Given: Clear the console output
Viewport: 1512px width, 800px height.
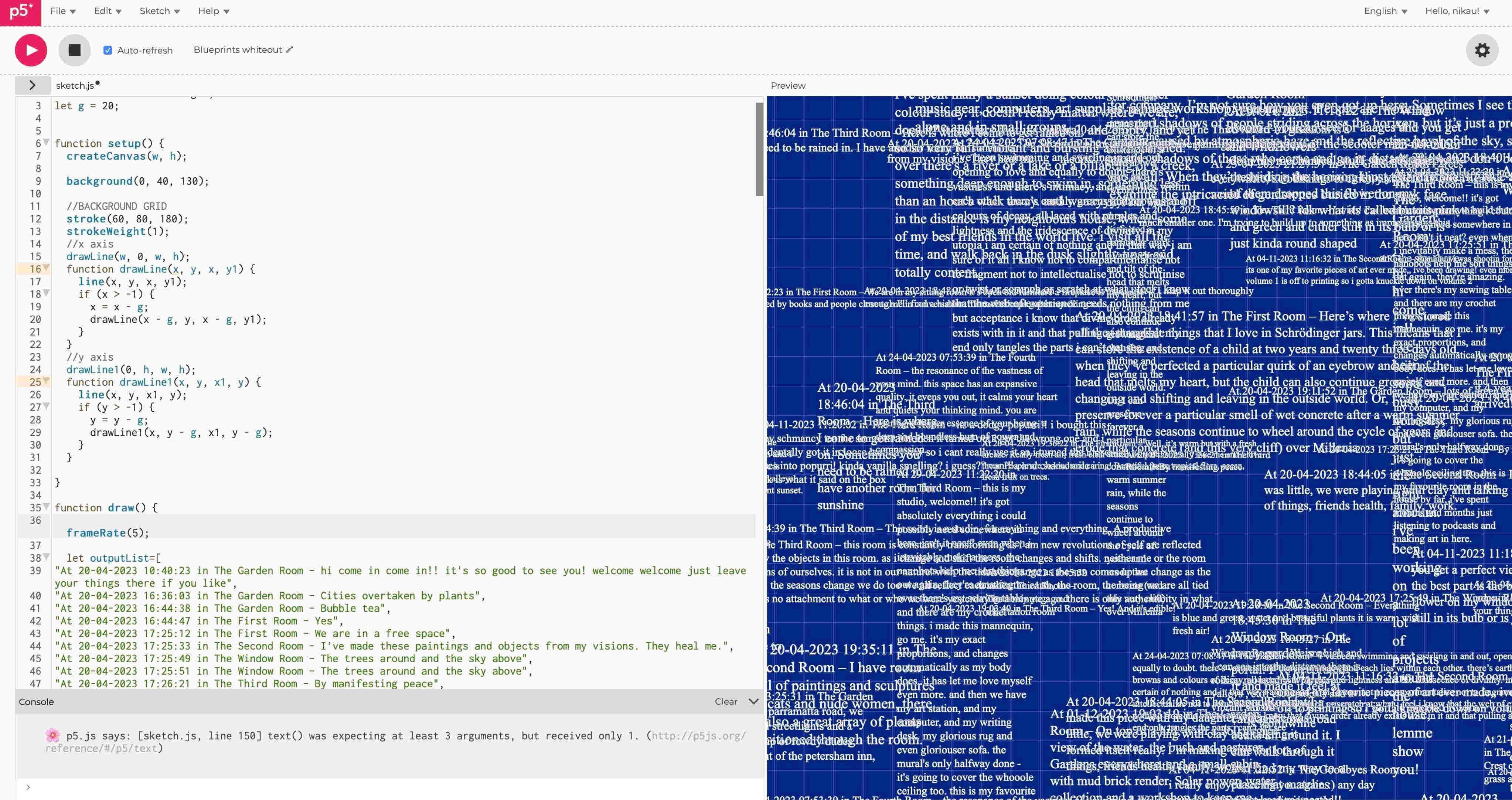Looking at the screenshot, I should tap(725, 701).
